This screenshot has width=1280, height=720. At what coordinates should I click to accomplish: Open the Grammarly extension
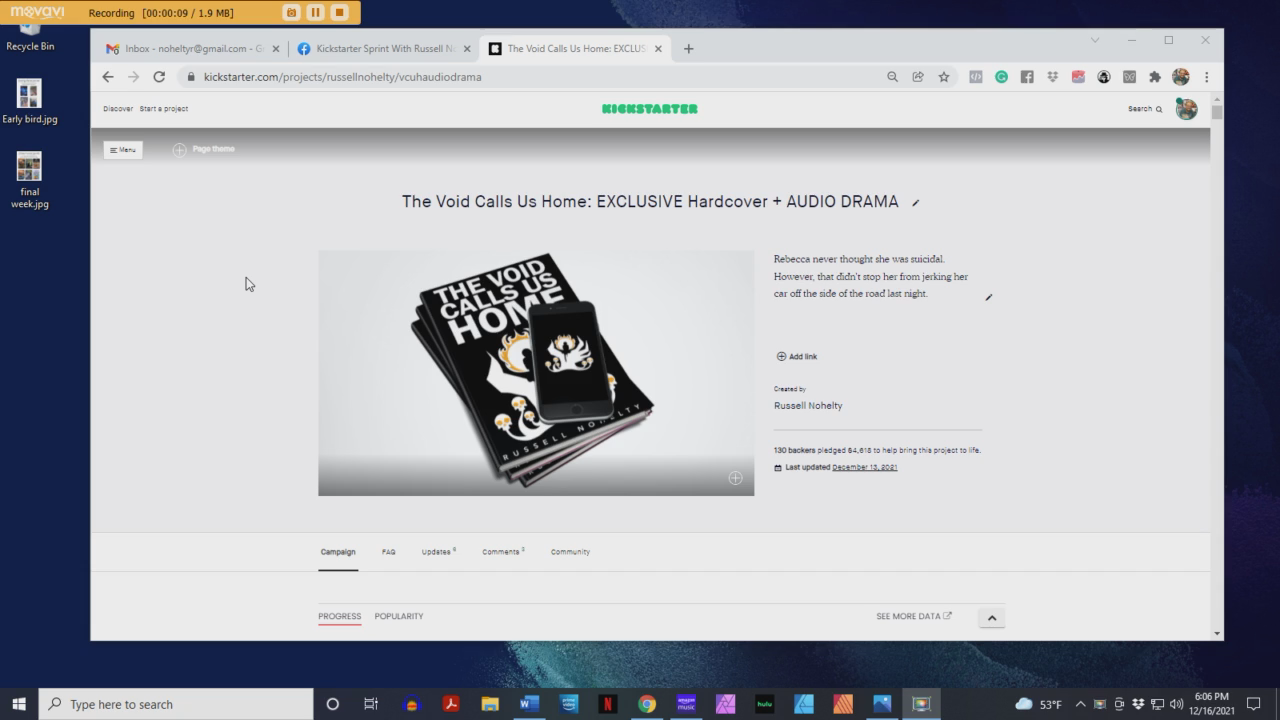click(x=1001, y=77)
